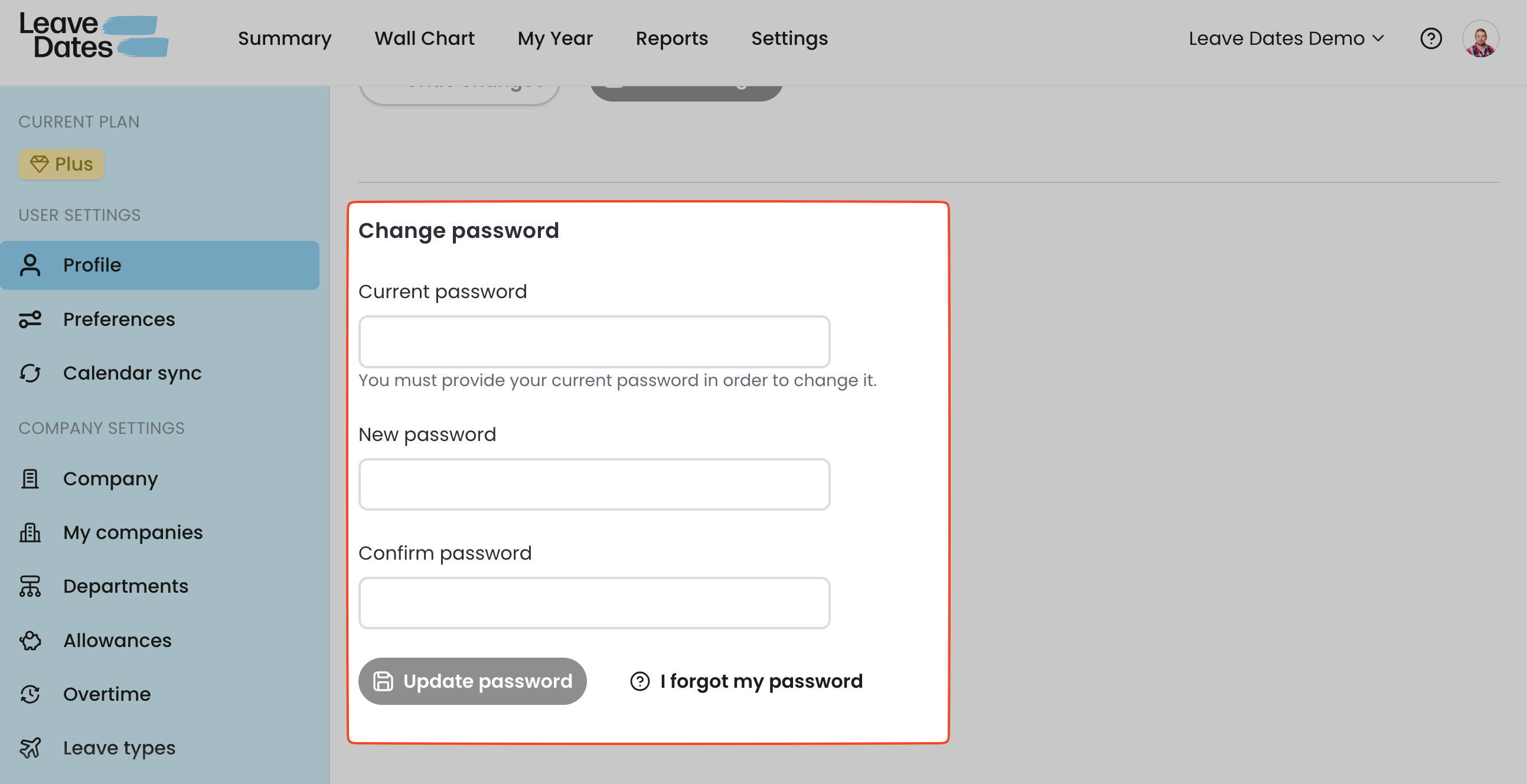Focus the Current password field
This screenshot has height=784, width=1527.
594,341
